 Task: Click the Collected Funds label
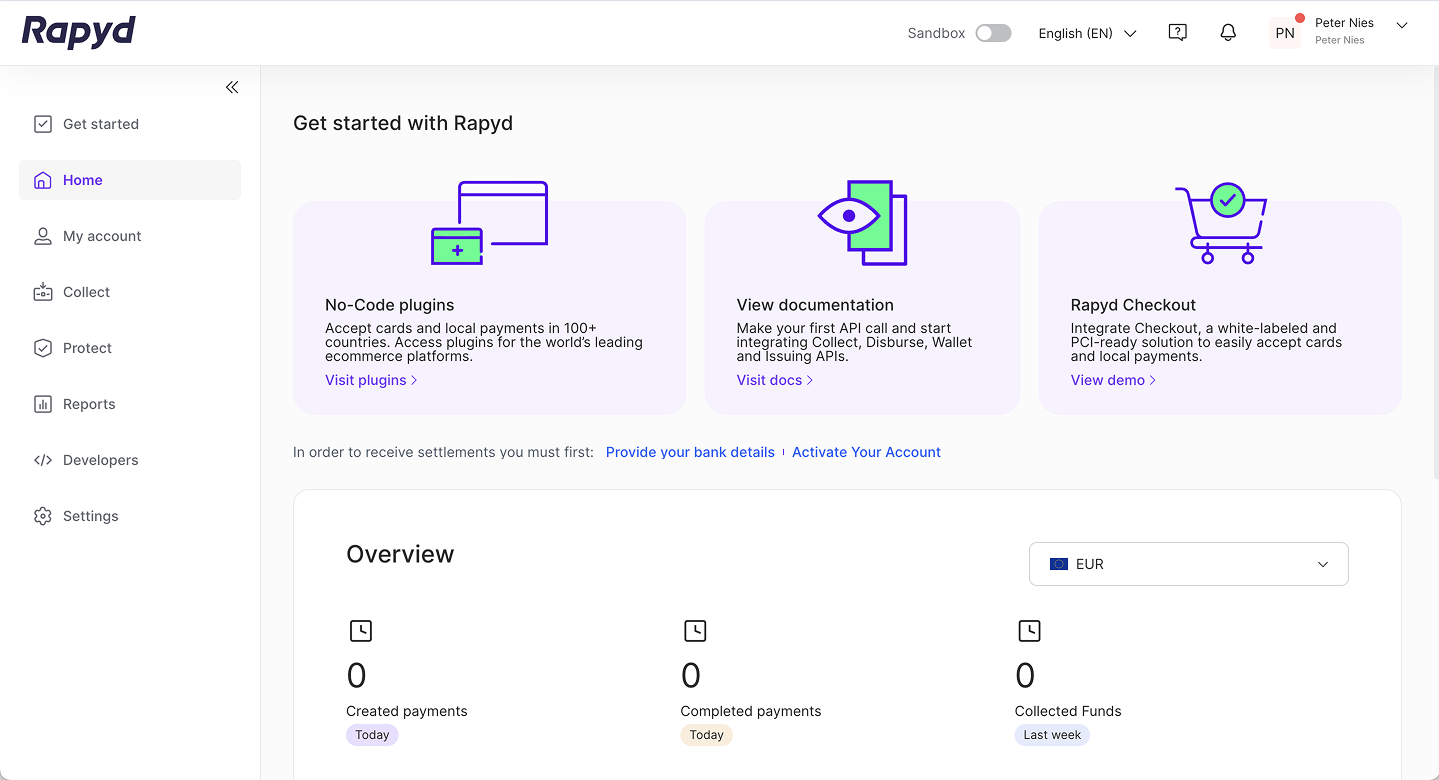[x=1068, y=711]
